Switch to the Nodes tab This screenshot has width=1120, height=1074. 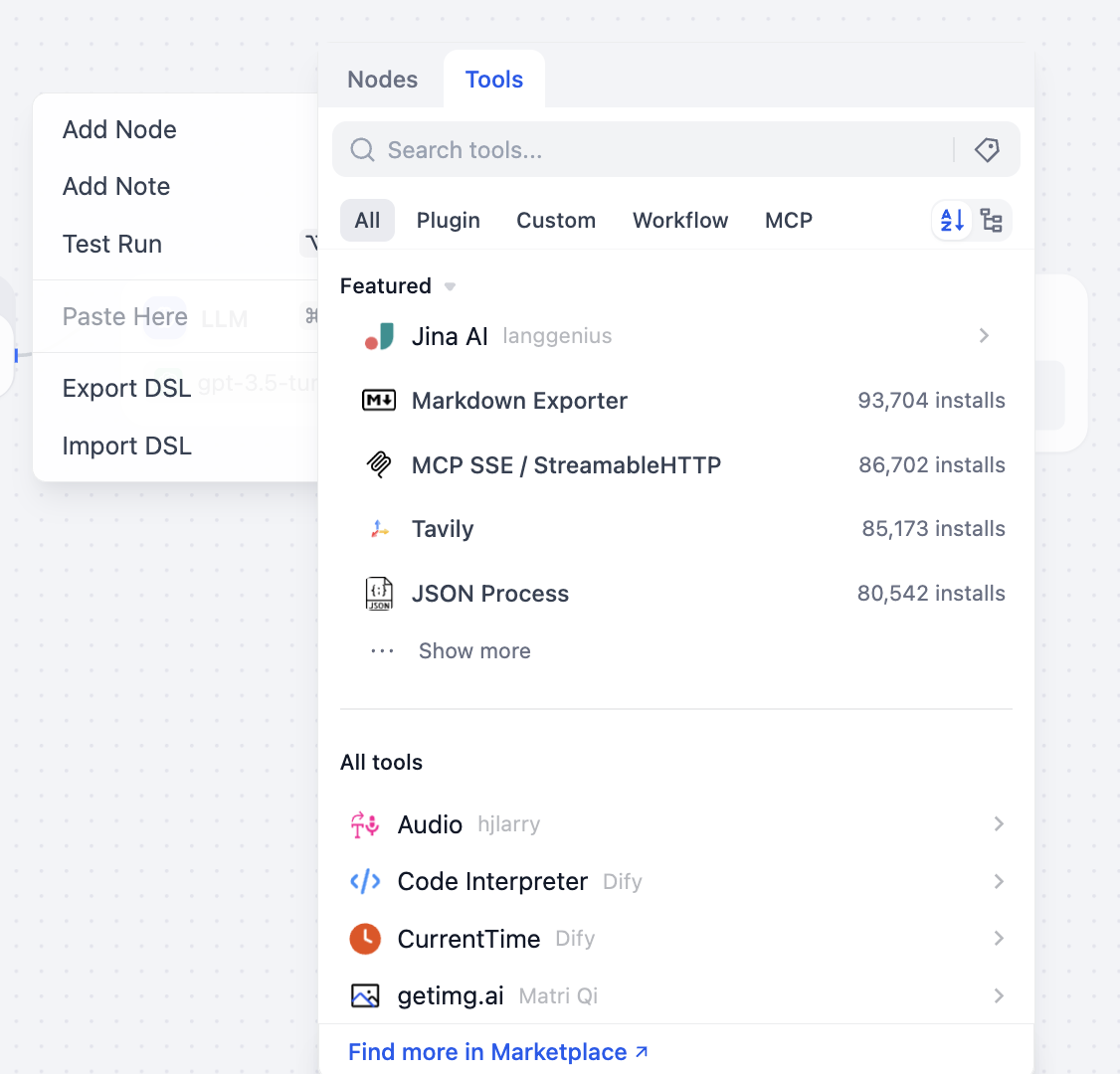382,80
